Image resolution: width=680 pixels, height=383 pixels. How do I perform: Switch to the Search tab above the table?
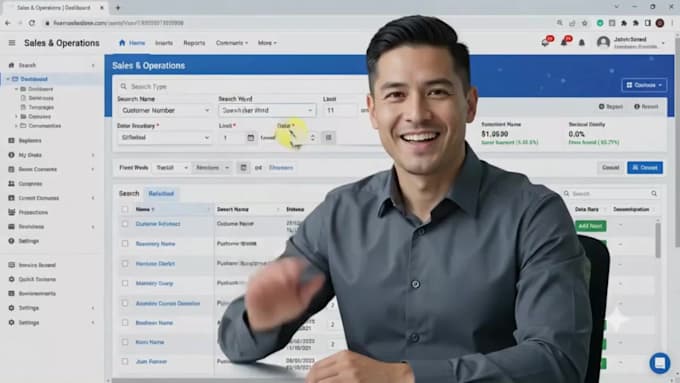click(x=129, y=193)
